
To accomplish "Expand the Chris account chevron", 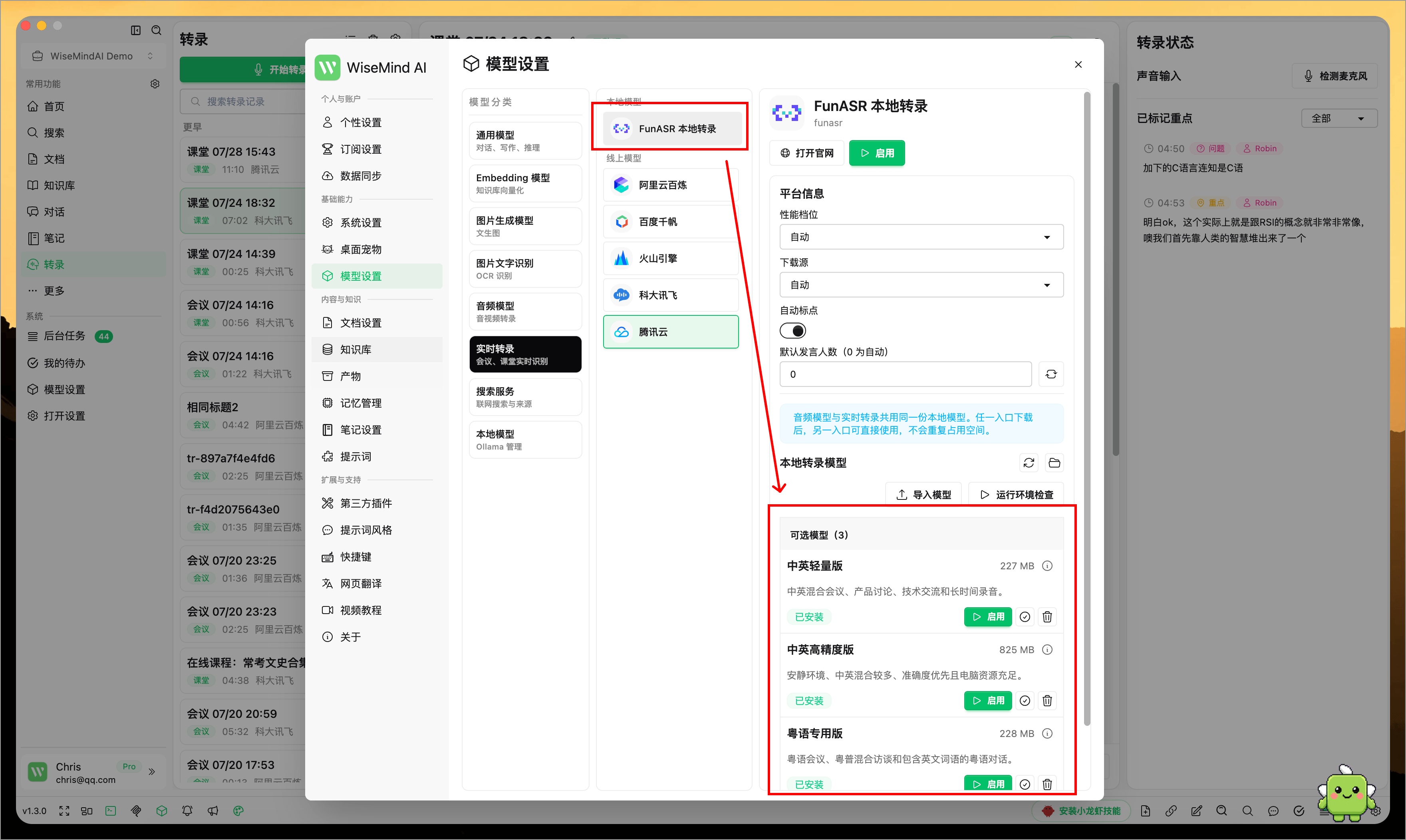I will click(152, 771).
